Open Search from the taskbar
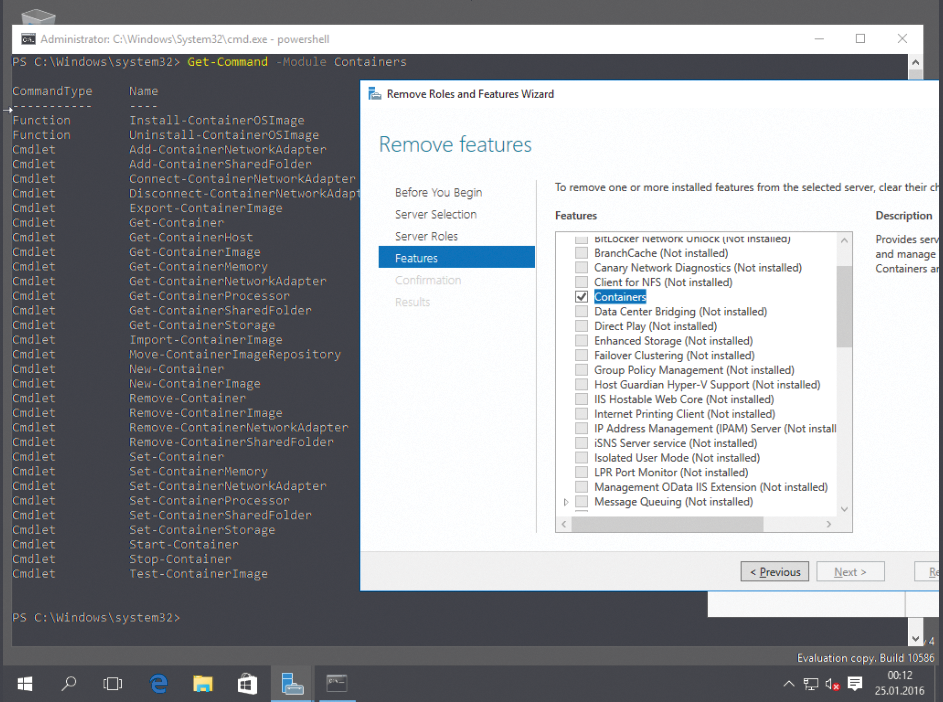Viewport: 943px width, 702px height. click(x=68, y=684)
